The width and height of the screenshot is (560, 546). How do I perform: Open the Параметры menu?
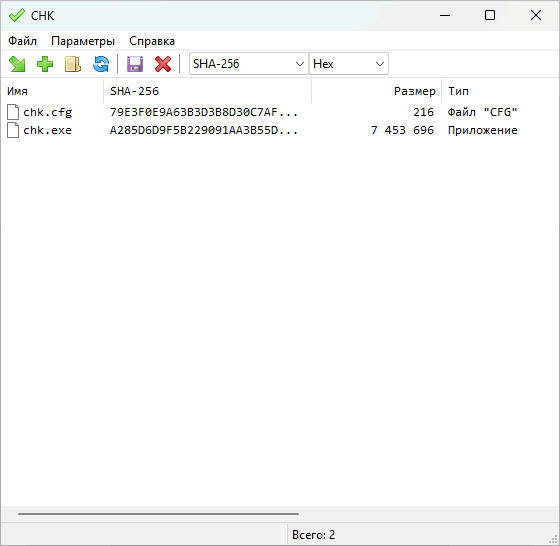pos(83,41)
